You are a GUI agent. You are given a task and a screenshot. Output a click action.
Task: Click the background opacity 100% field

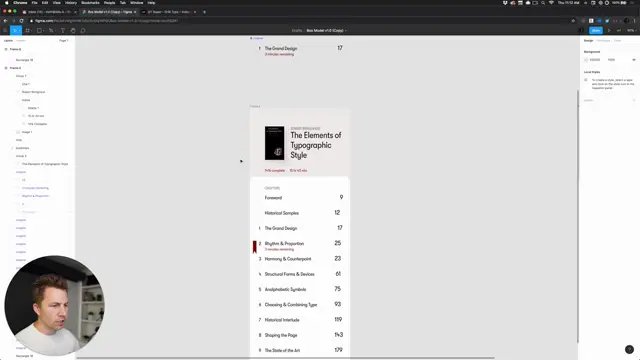coord(611,60)
